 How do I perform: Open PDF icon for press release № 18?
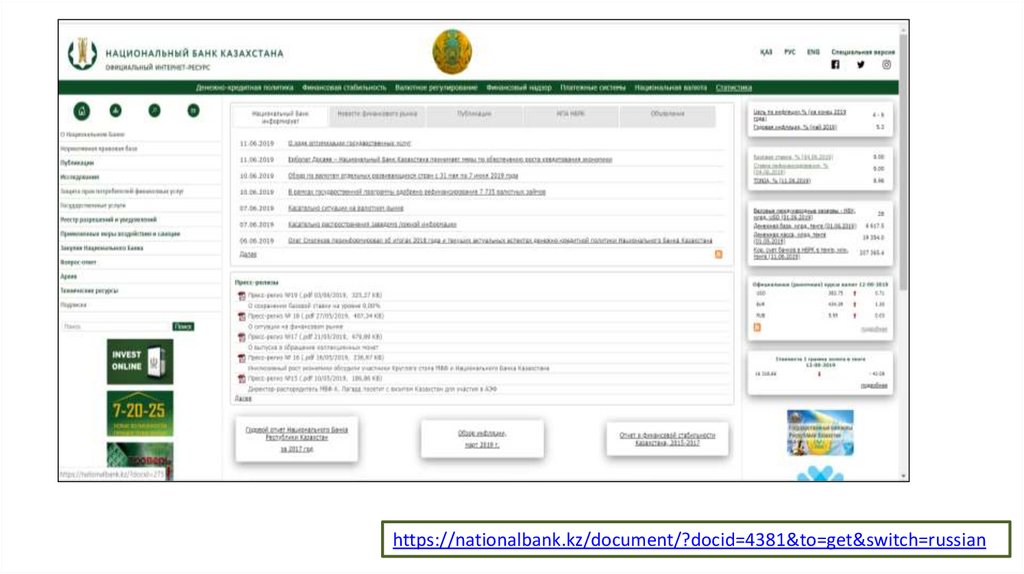point(242,317)
